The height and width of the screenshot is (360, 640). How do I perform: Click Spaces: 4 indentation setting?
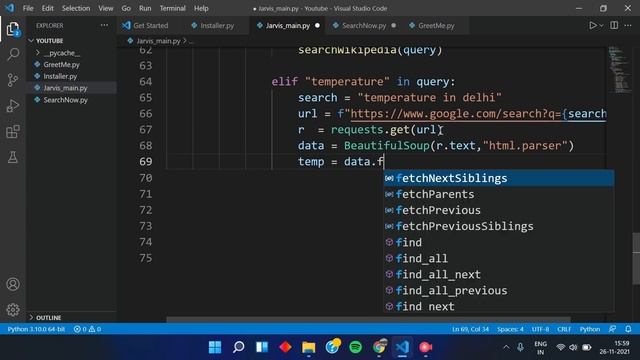[510, 329]
